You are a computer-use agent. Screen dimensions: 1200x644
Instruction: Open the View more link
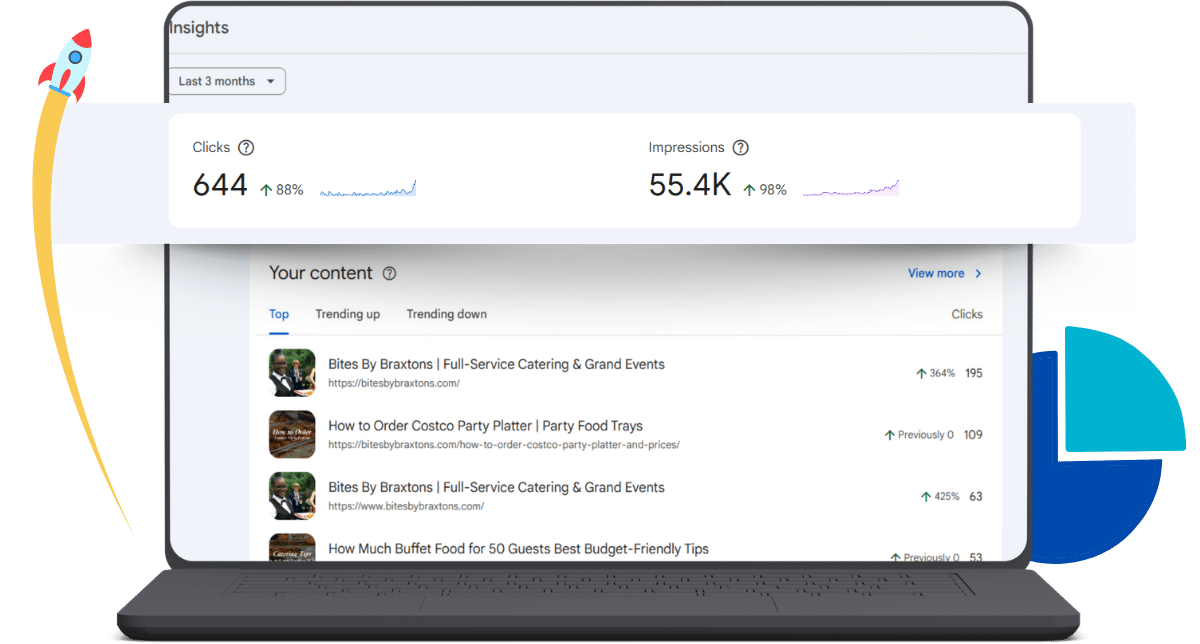click(935, 273)
